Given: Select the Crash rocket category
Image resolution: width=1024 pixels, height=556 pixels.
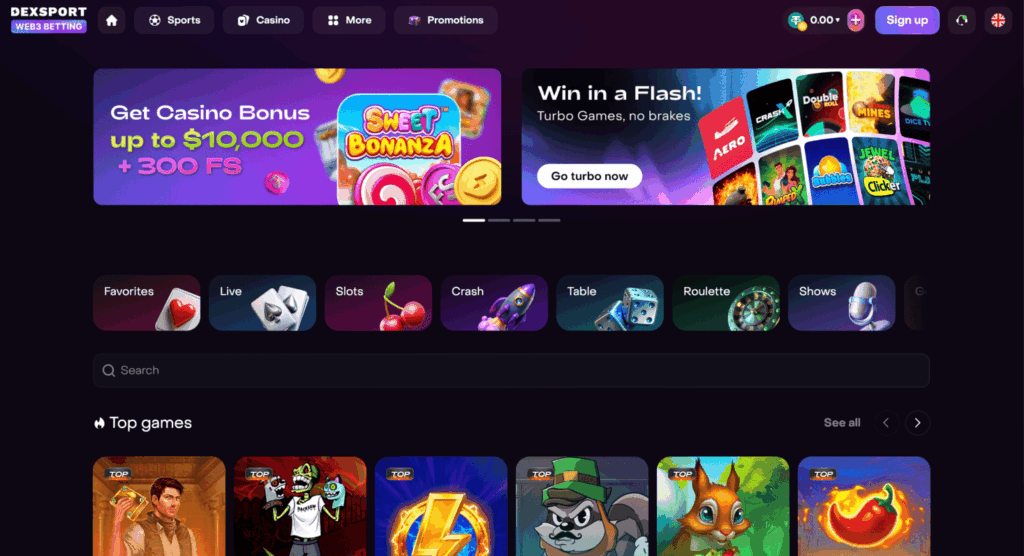Looking at the screenshot, I should pos(494,303).
